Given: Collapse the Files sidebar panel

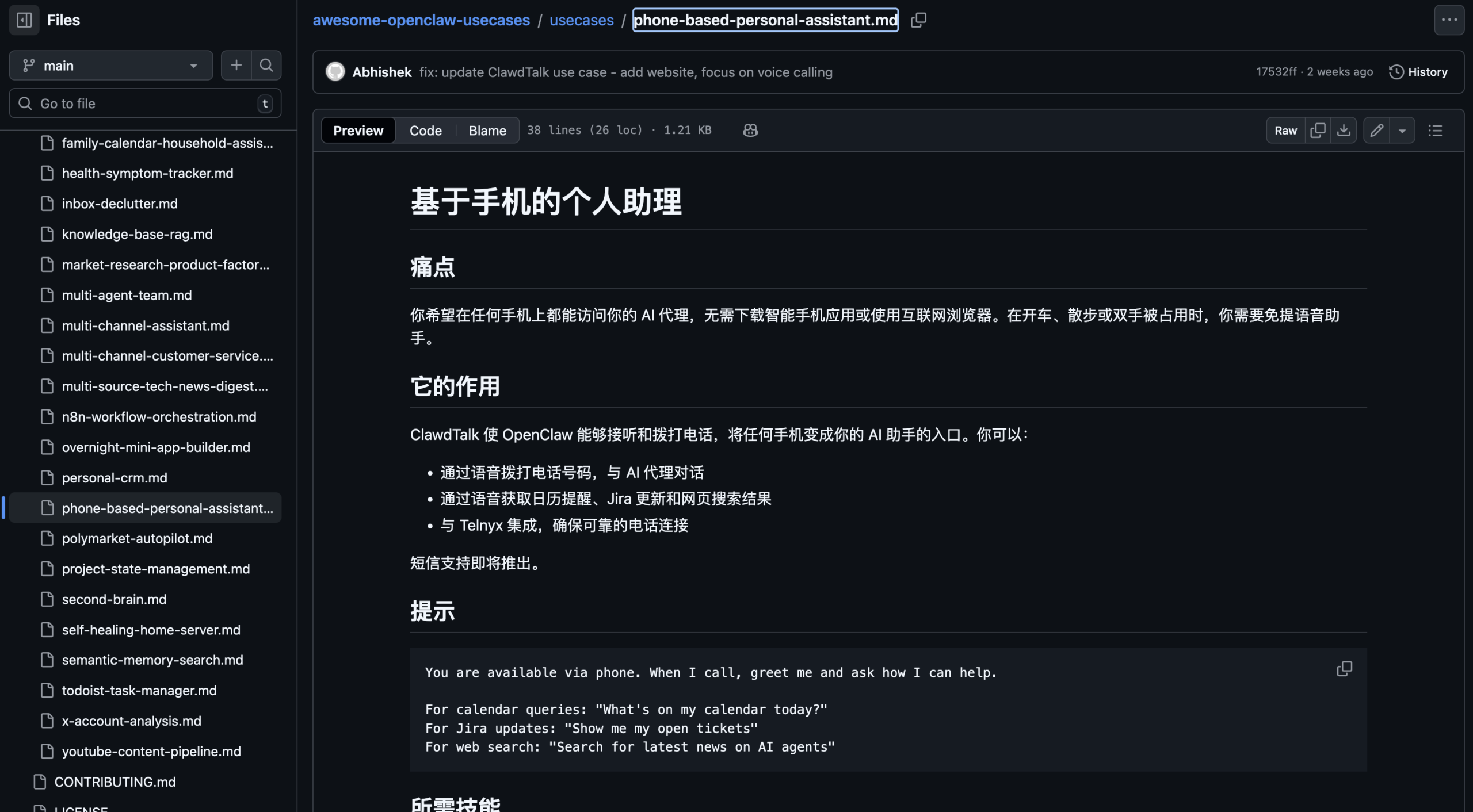Looking at the screenshot, I should coord(24,20).
